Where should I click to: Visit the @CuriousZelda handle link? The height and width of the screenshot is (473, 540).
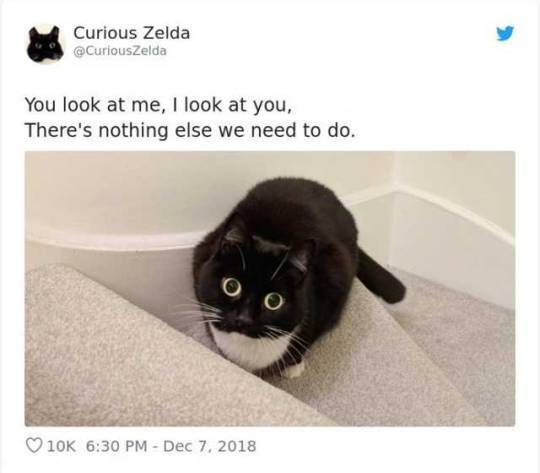point(120,51)
